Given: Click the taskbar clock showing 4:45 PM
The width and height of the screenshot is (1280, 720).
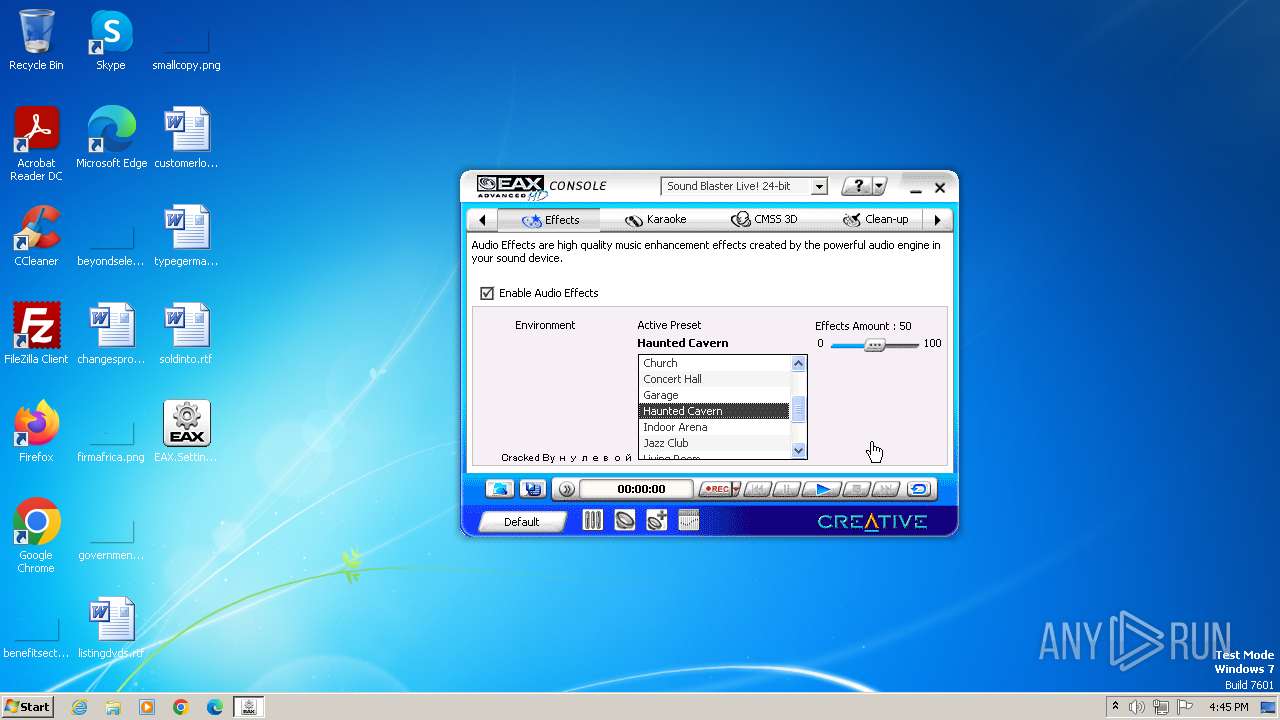Looking at the screenshot, I should coord(1228,707).
